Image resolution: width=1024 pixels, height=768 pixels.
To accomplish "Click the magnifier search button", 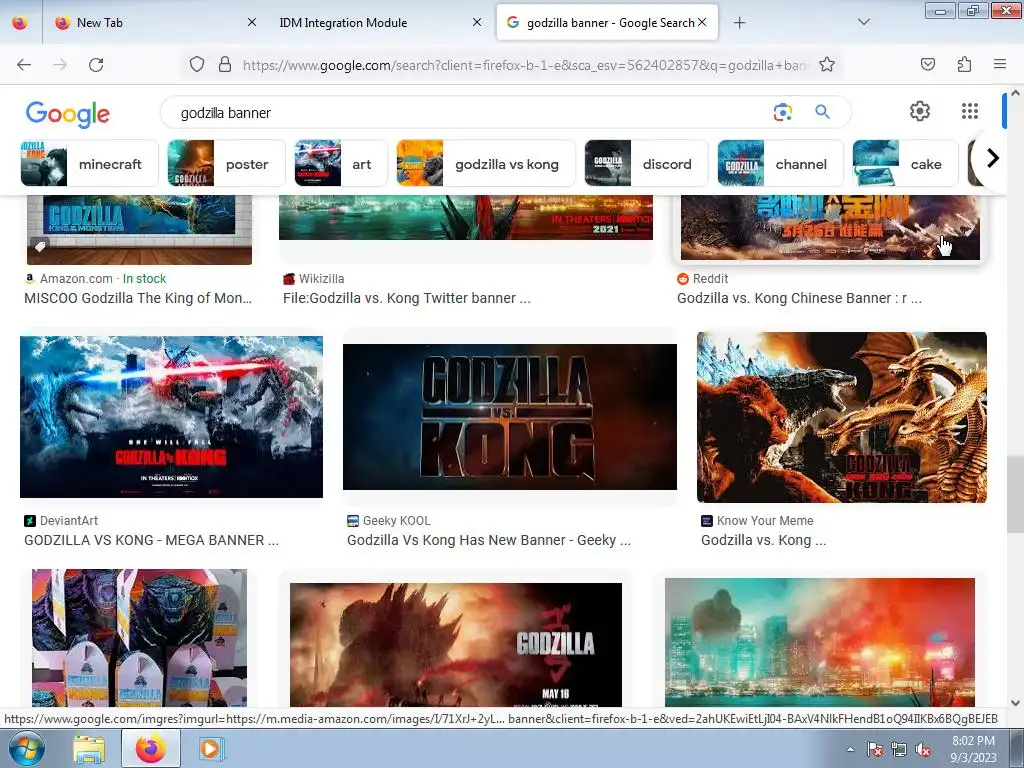I will click(x=822, y=112).
